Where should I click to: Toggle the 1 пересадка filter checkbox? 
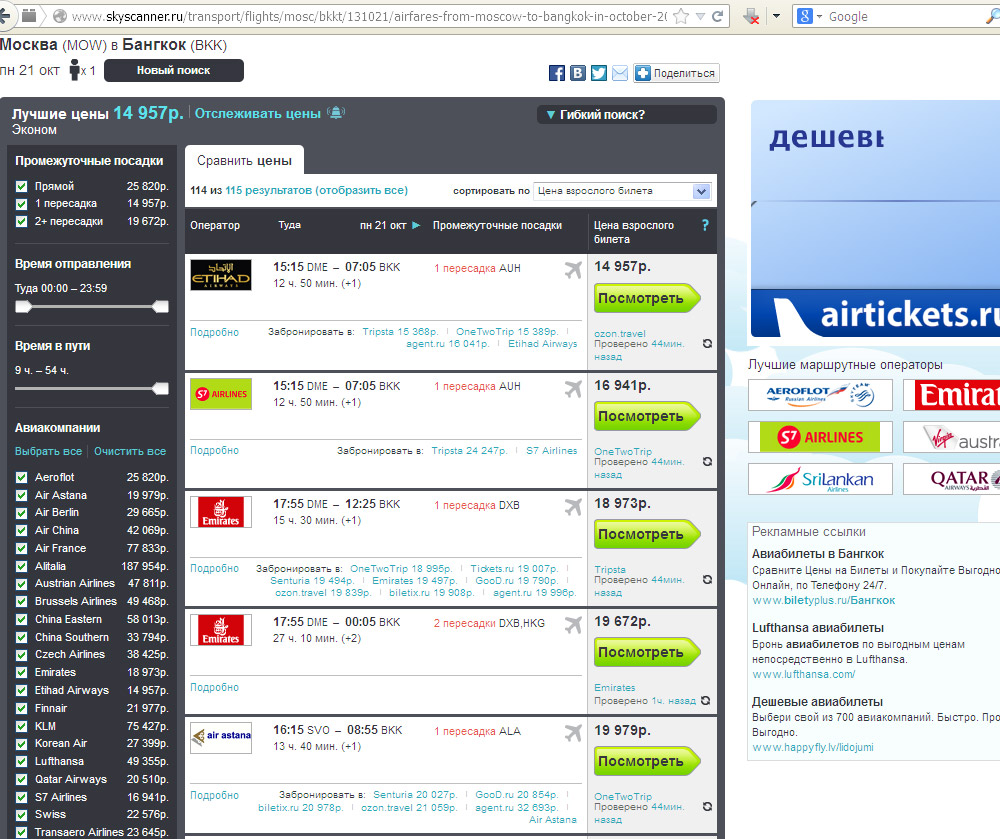[22, 204]
